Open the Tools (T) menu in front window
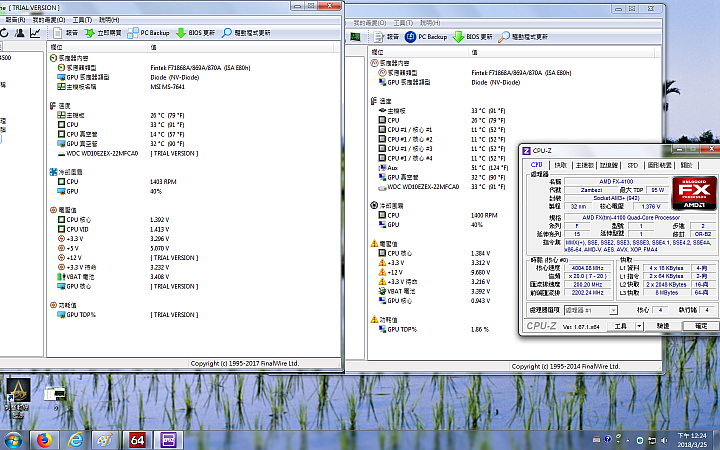This screenshot has height=450, width=720. pyautogui.click(x=82, y=20)
